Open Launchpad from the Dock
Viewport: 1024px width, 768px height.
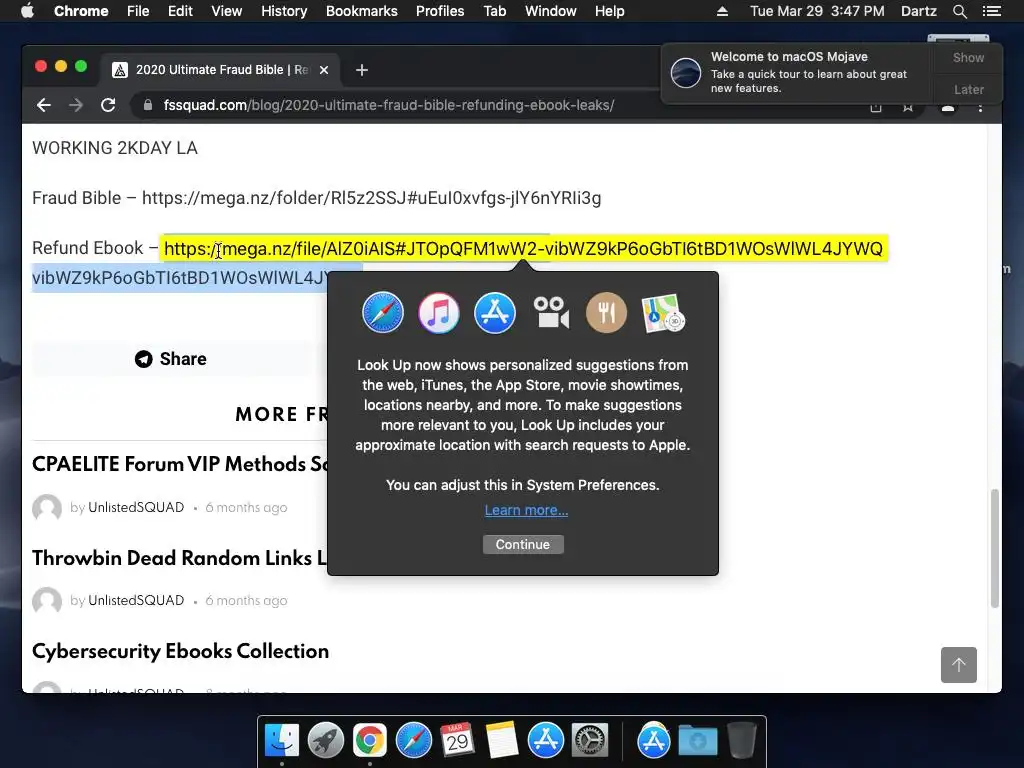[326, 741]
